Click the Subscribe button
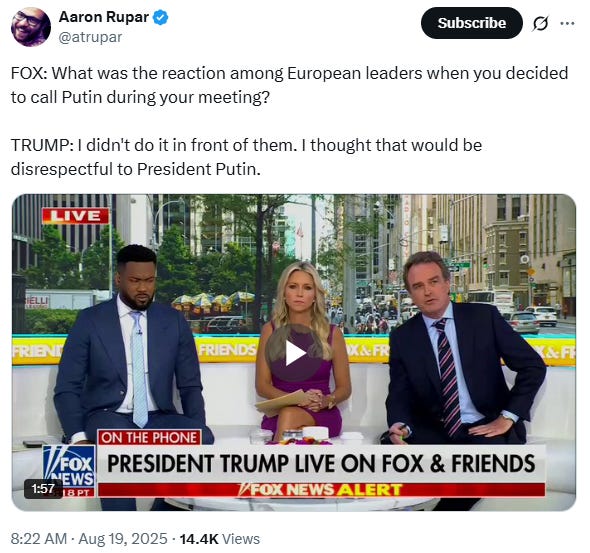Image resolution: width=590 pixels, height=553 pixels. 471,23
